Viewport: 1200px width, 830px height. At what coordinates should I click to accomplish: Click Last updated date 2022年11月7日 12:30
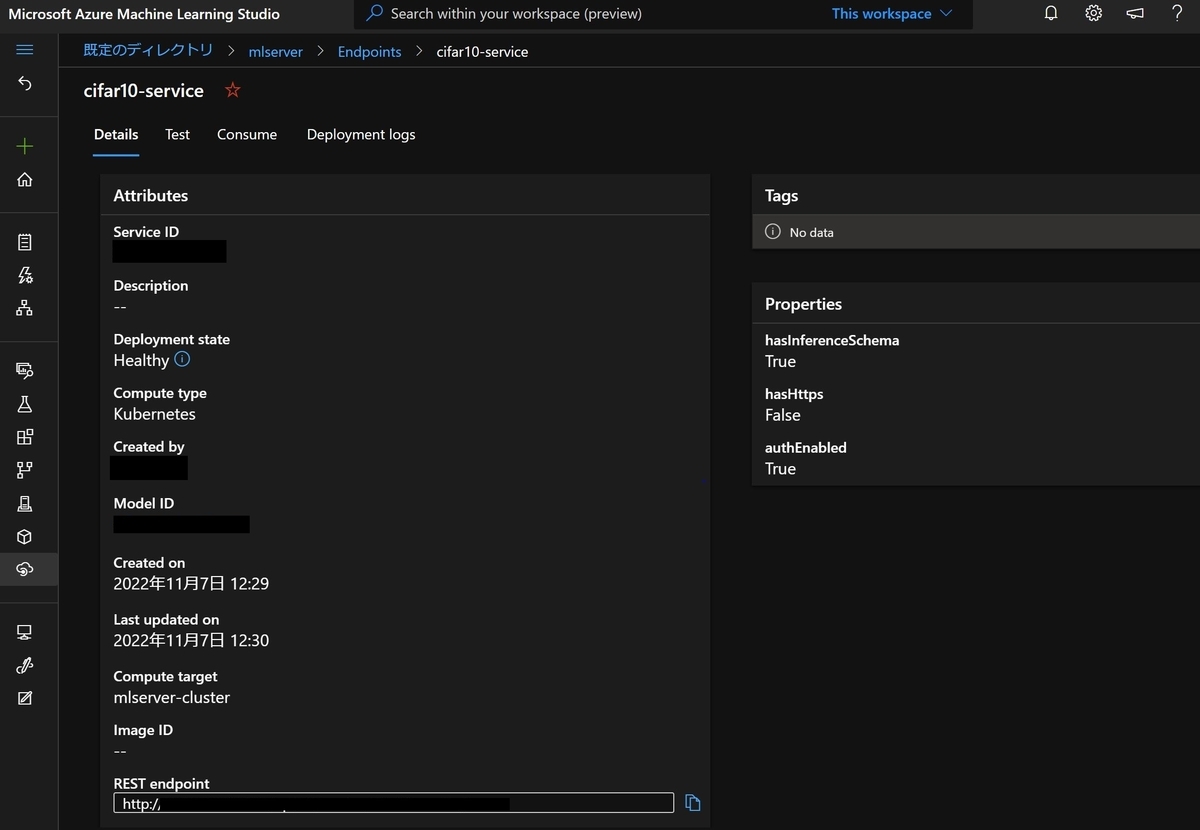coord(191,641)
